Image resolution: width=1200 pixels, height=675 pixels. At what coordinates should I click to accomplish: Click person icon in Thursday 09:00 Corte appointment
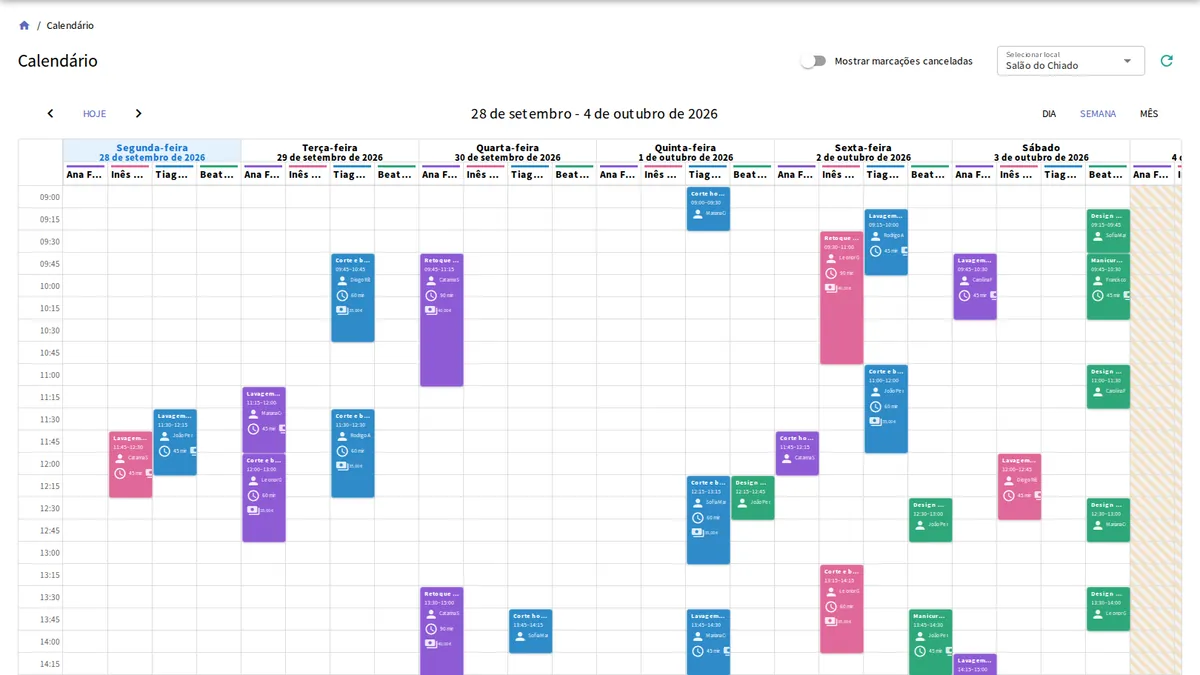(x=698, y=213)
